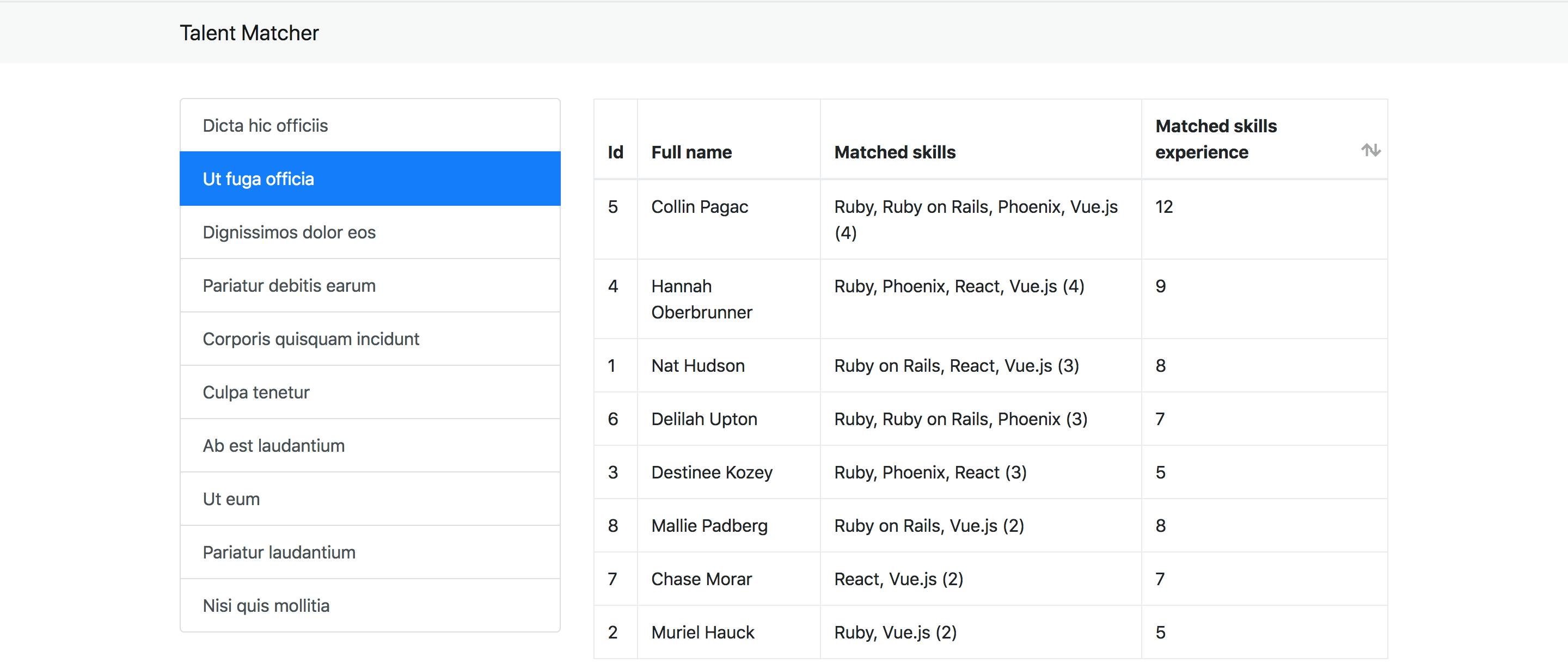Click experience value 9 in Hannah Oberbrunner's row
This screenshot has height=663, width=1568.
(x=1161, y=286)
